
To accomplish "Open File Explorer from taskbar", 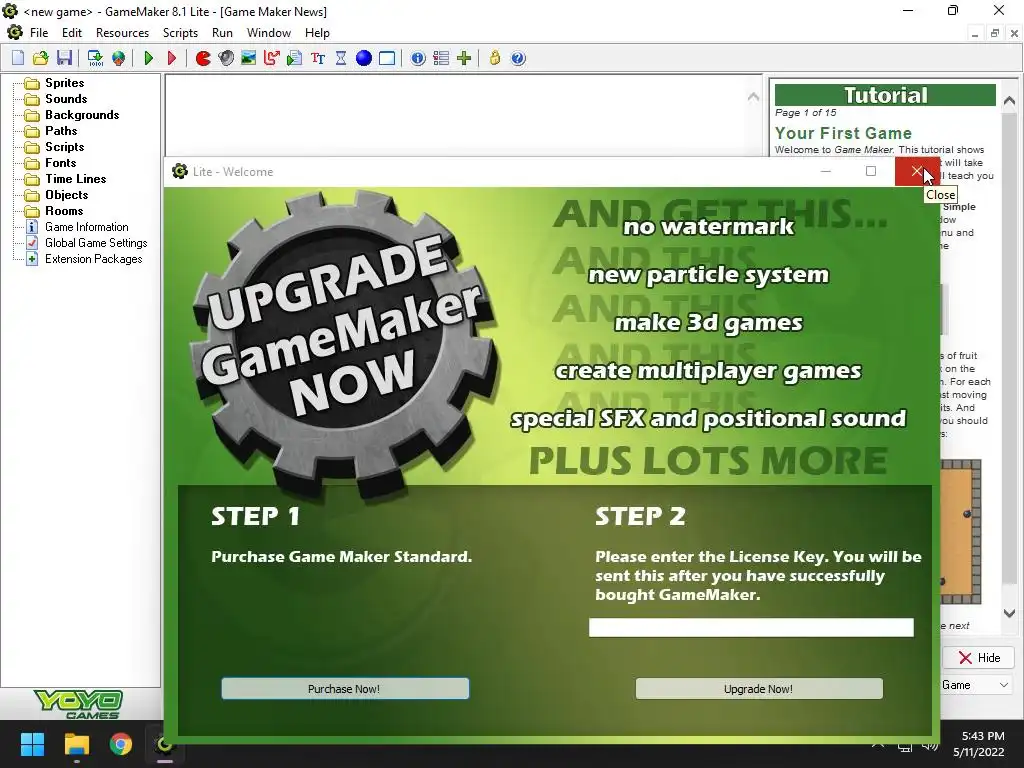I will pos(76,744).
